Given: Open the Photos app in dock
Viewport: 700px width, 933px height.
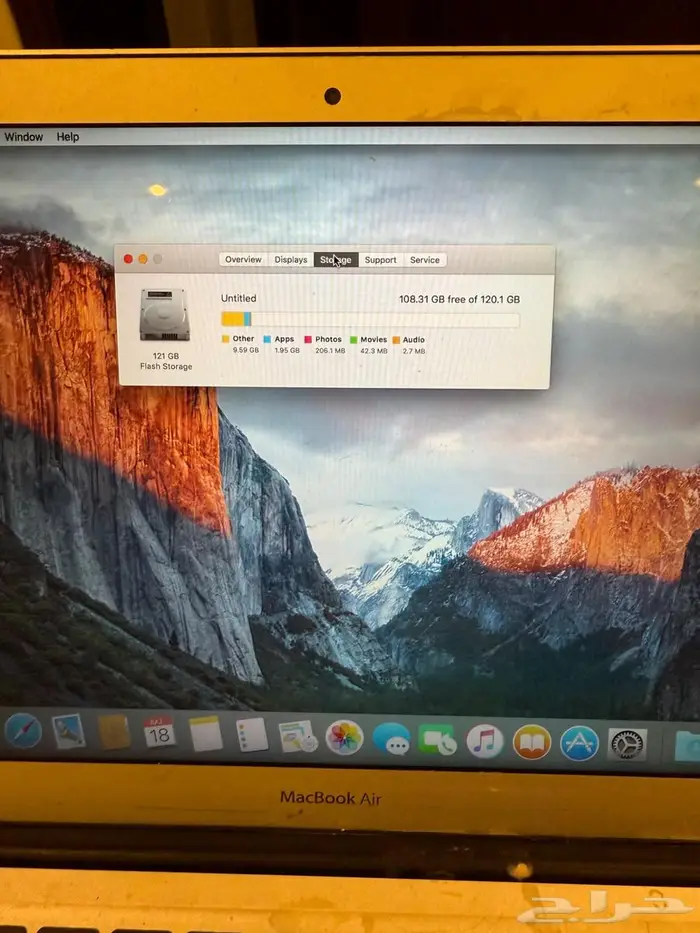Looking at the screenshot, I should point(344,738).
